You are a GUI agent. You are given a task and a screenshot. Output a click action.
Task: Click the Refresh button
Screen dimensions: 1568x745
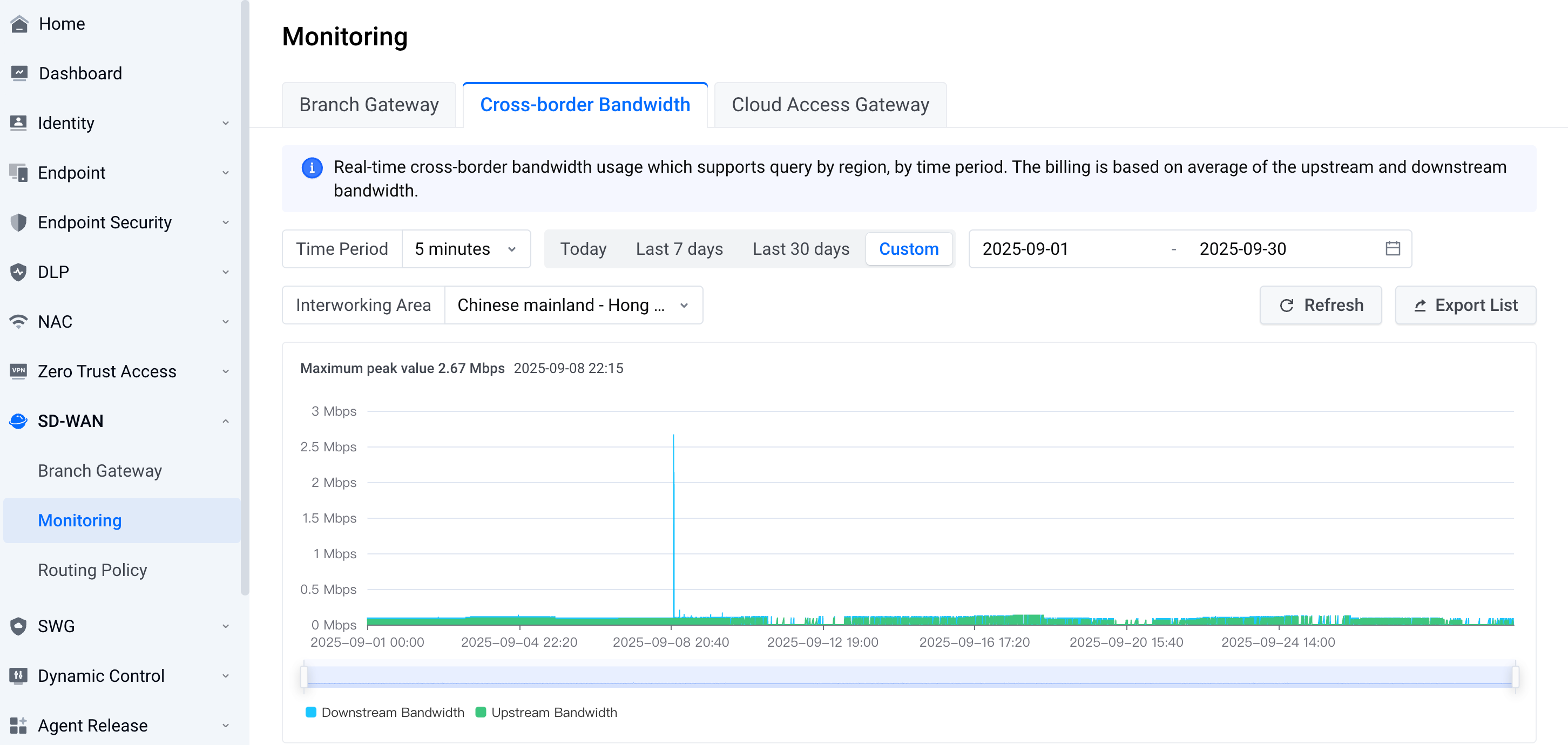click(1320, 305)
